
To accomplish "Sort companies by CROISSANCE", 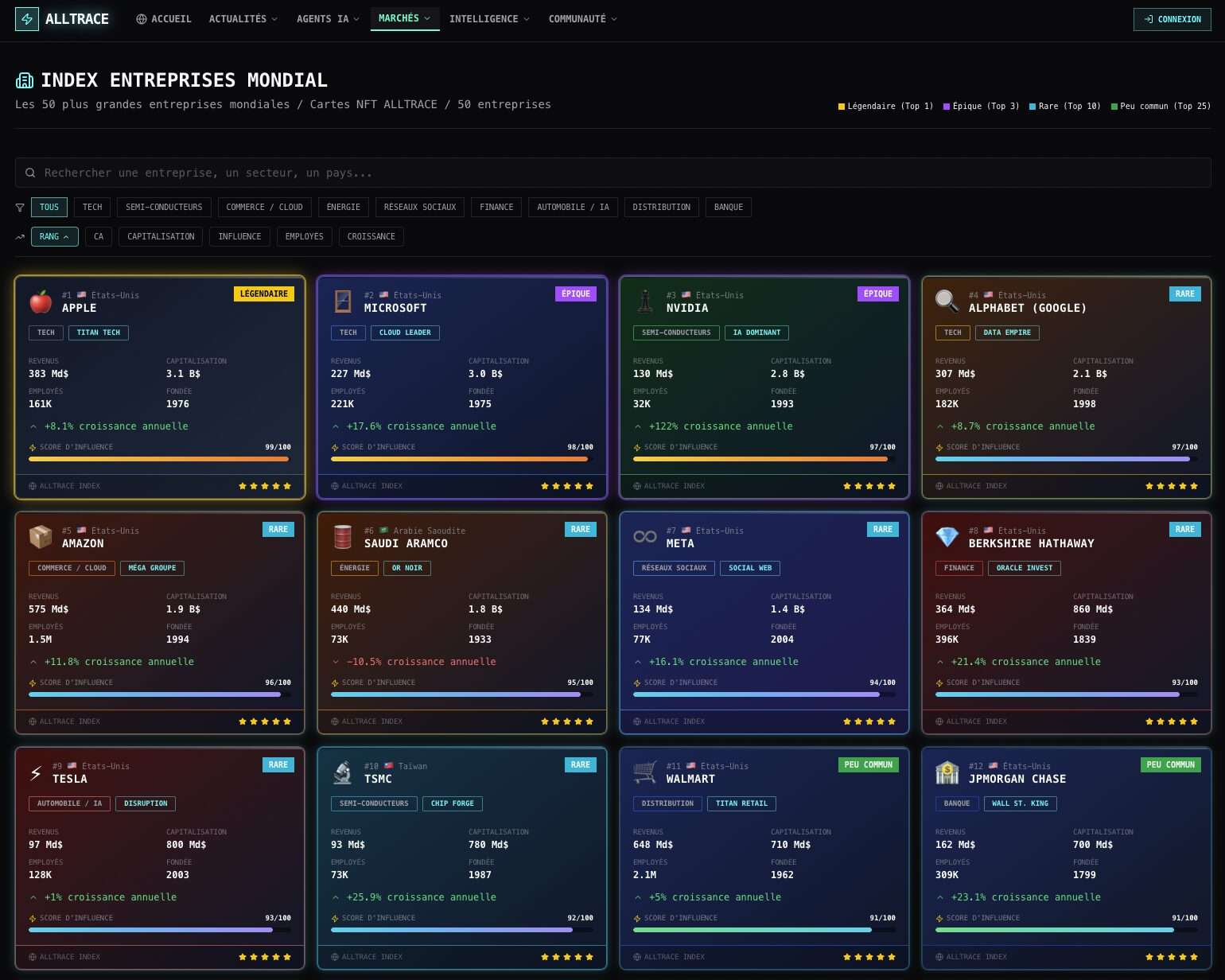I will [371, 237].
